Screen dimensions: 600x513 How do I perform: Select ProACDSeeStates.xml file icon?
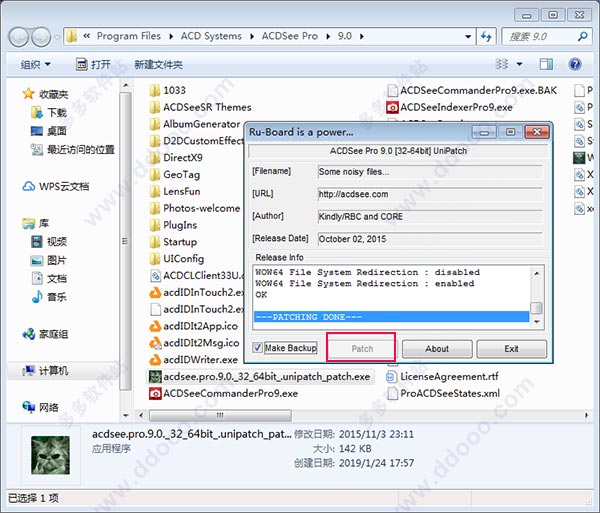coord(392,394)
